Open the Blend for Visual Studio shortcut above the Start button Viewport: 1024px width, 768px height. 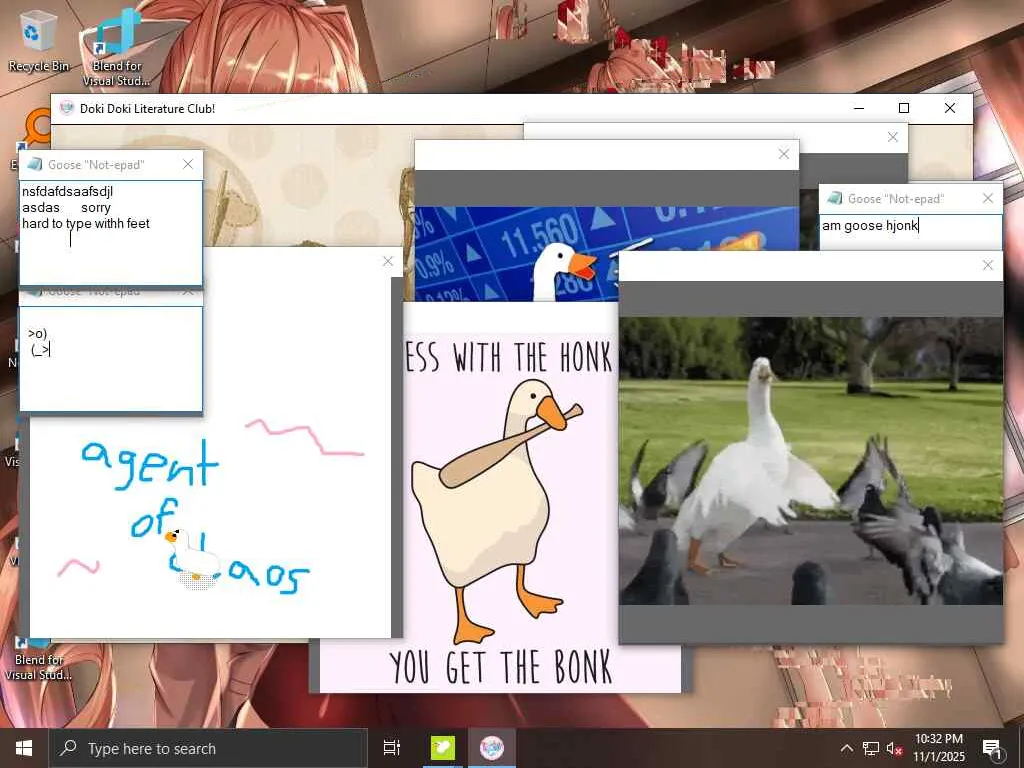(38, 660)
